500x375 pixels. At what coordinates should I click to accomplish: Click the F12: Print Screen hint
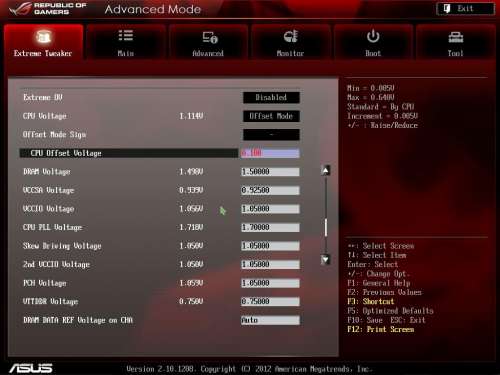(x=381, y=329)
